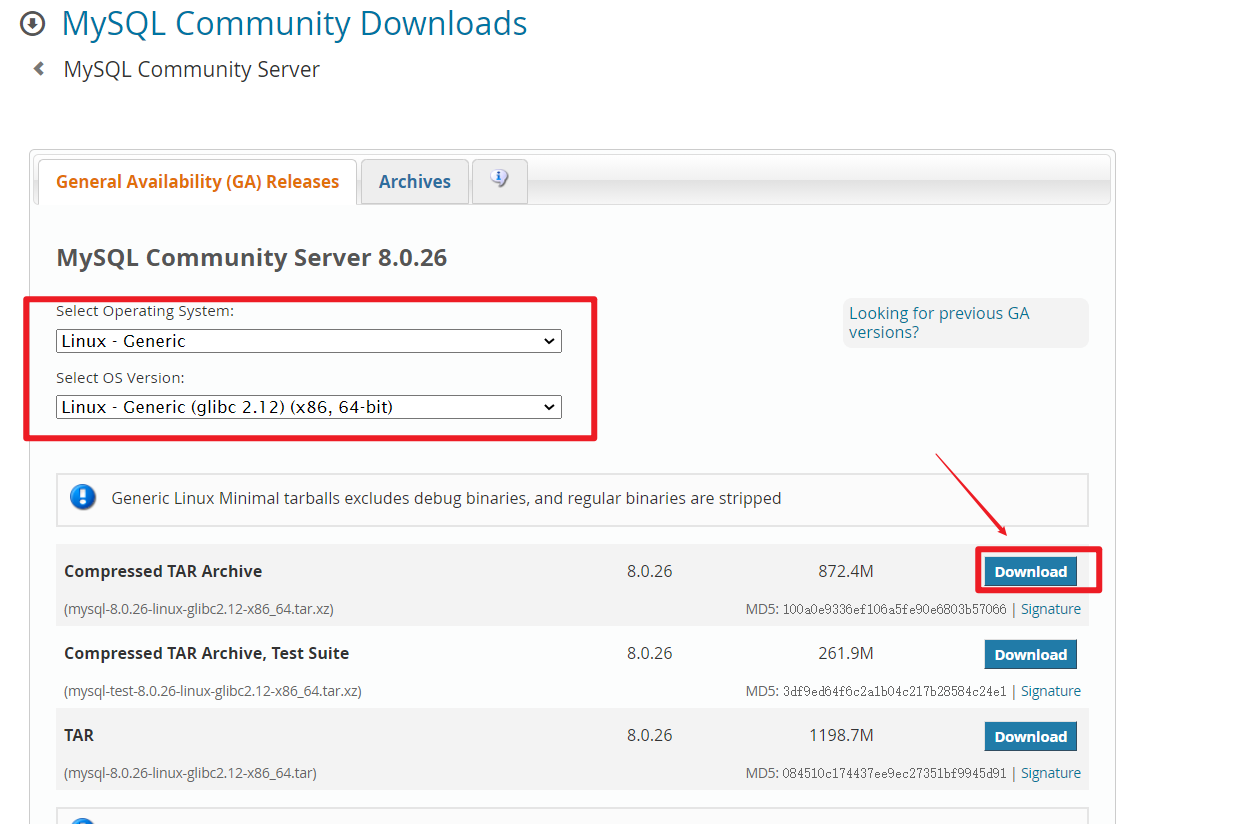Open Signature link for mysql-8.0.26-linux-glibc2.12-x86_64.tar.xz
This screenshot has width=1235, height=824.
pos(1051,609)
